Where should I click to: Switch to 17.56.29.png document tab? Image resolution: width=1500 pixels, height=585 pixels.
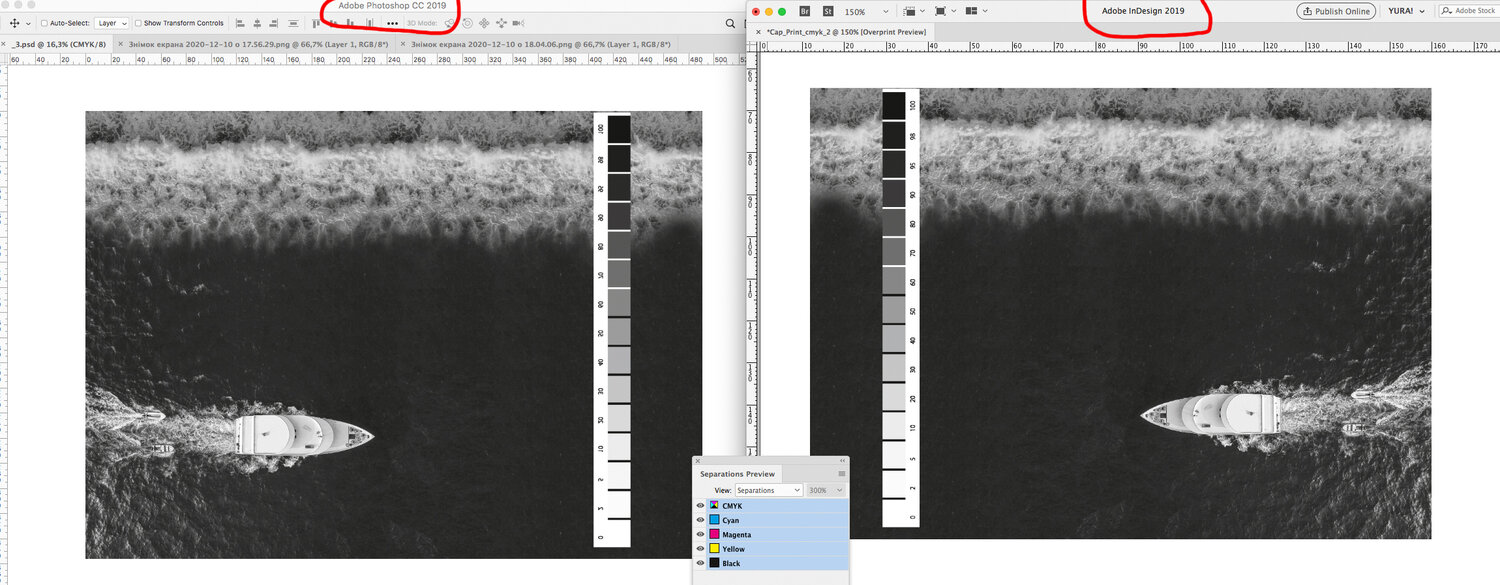[x=258, y=44]
